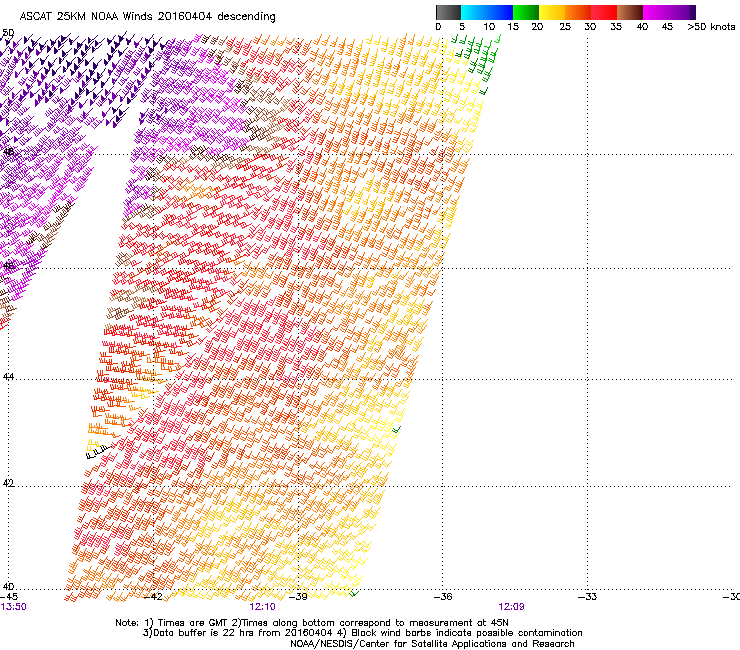
Task: Click the purple time stamp '13:50'
Action: tap(14, 607)
